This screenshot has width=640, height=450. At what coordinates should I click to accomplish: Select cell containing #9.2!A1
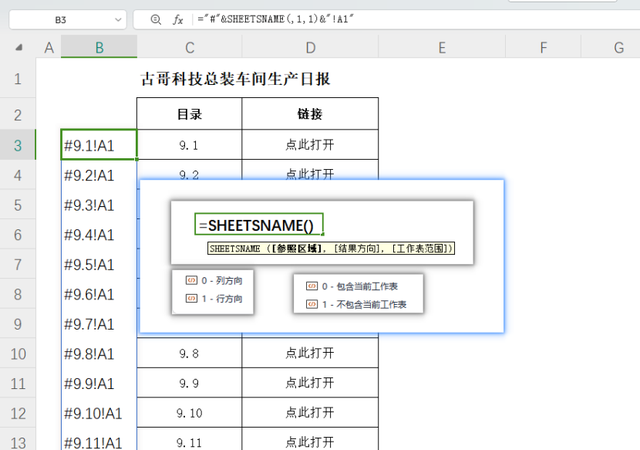point(99,175)
